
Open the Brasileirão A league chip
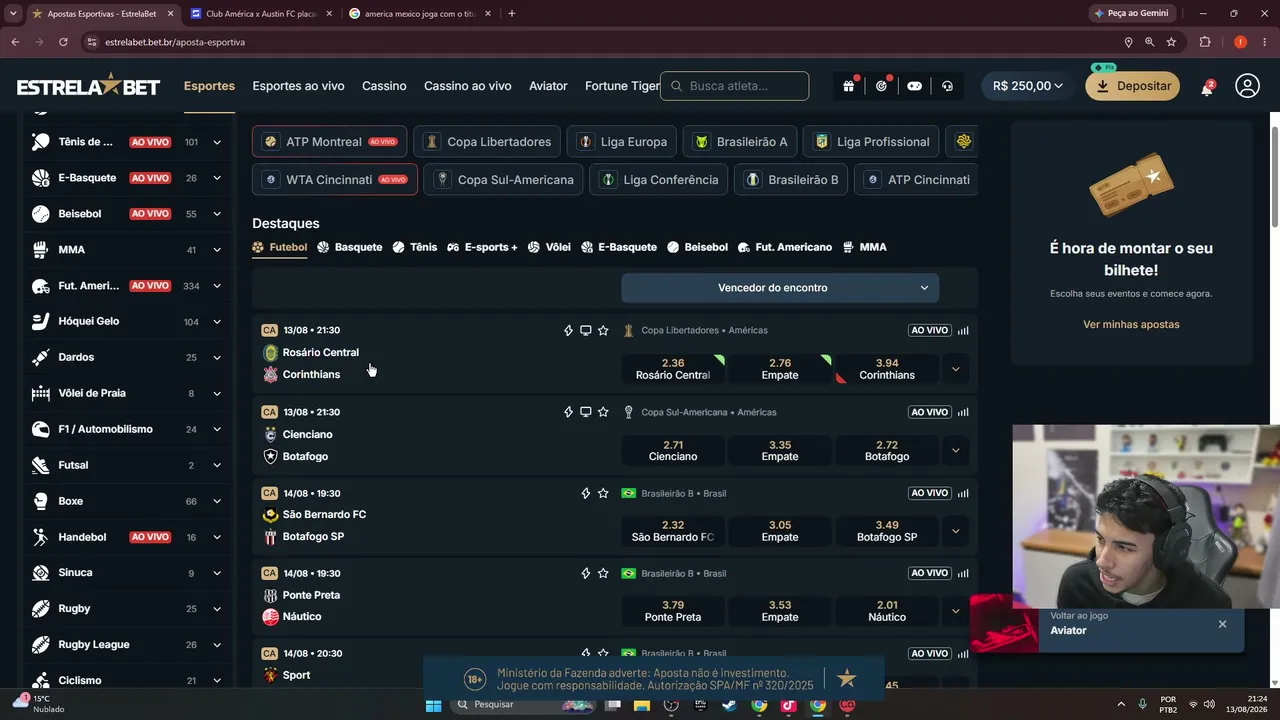(741, 142)
